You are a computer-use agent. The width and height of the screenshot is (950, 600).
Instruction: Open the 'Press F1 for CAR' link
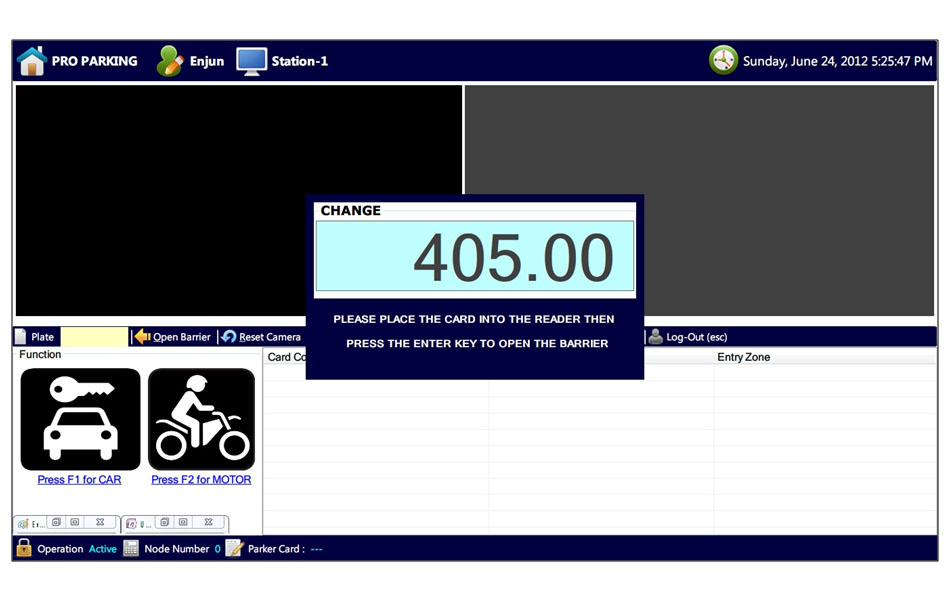pyautogui.click(x=79, y=480)
